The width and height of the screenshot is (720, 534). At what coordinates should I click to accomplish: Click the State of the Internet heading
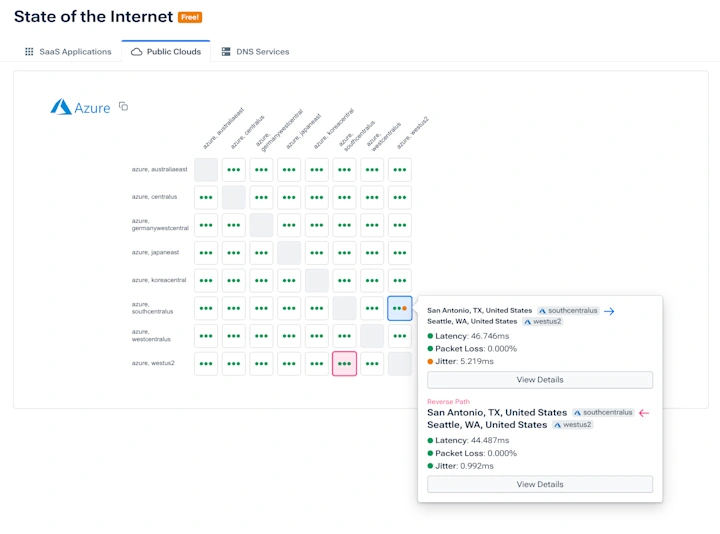click(x=93, y=17)
